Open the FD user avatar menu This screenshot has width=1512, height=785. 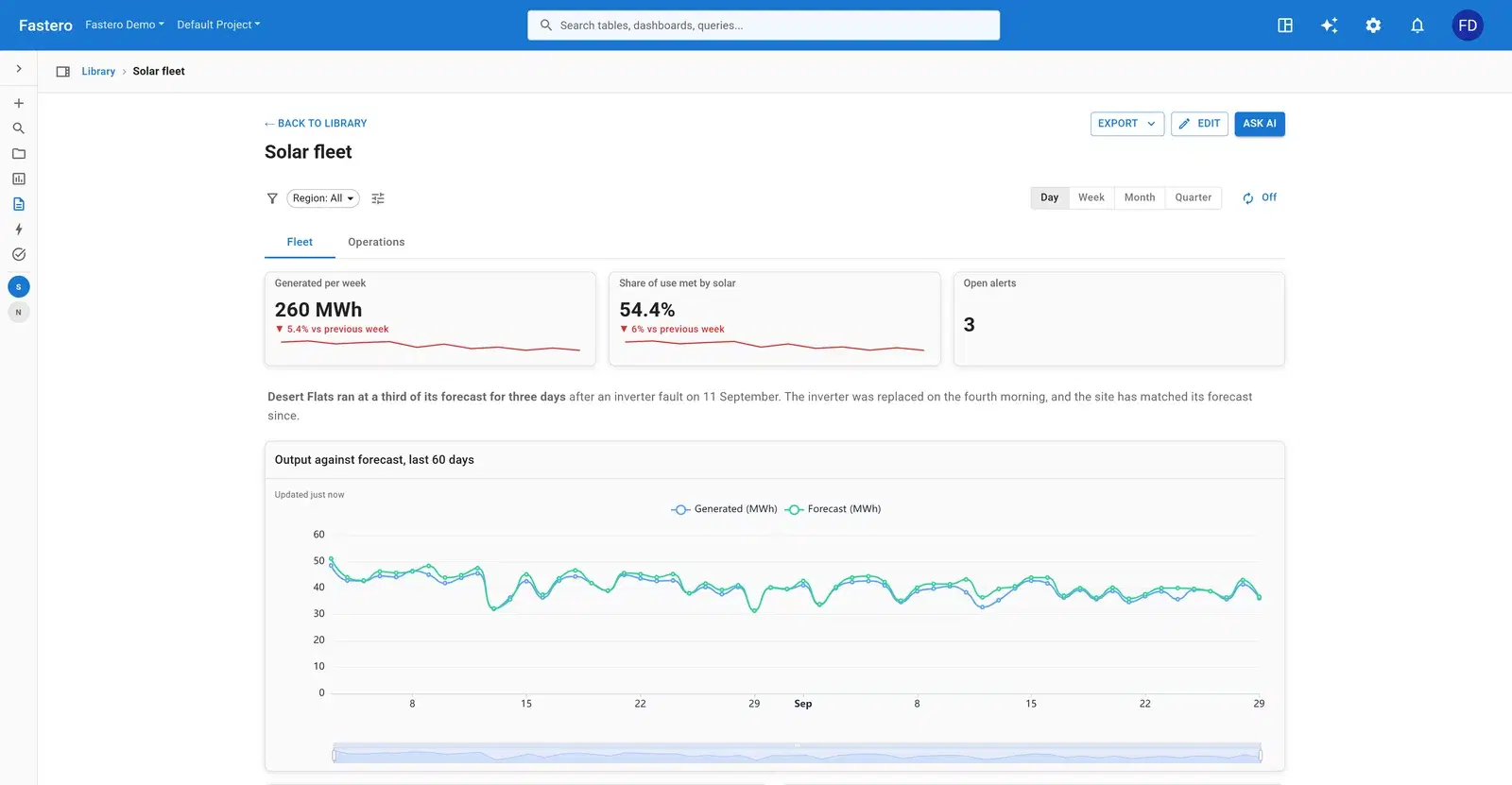(x=1468, y=26)
